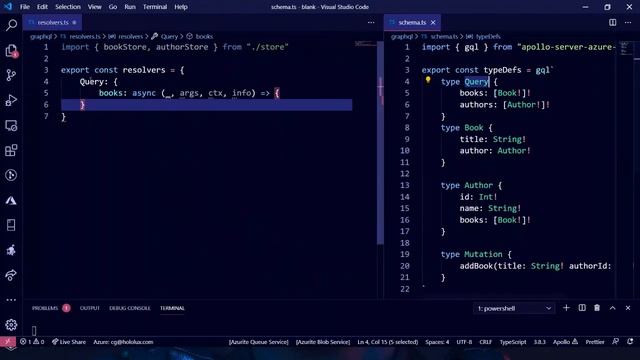Open the terminal selector dropdown '1: powershell'
The width and height of the screenshot is (640, 360).
point(514,308)
